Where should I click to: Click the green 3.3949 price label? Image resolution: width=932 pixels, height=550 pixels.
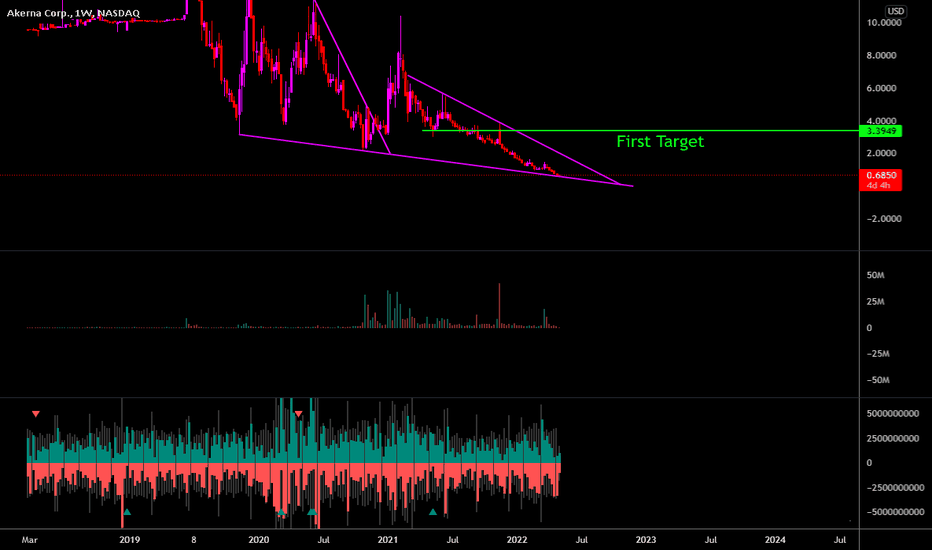tap(880, 131)
